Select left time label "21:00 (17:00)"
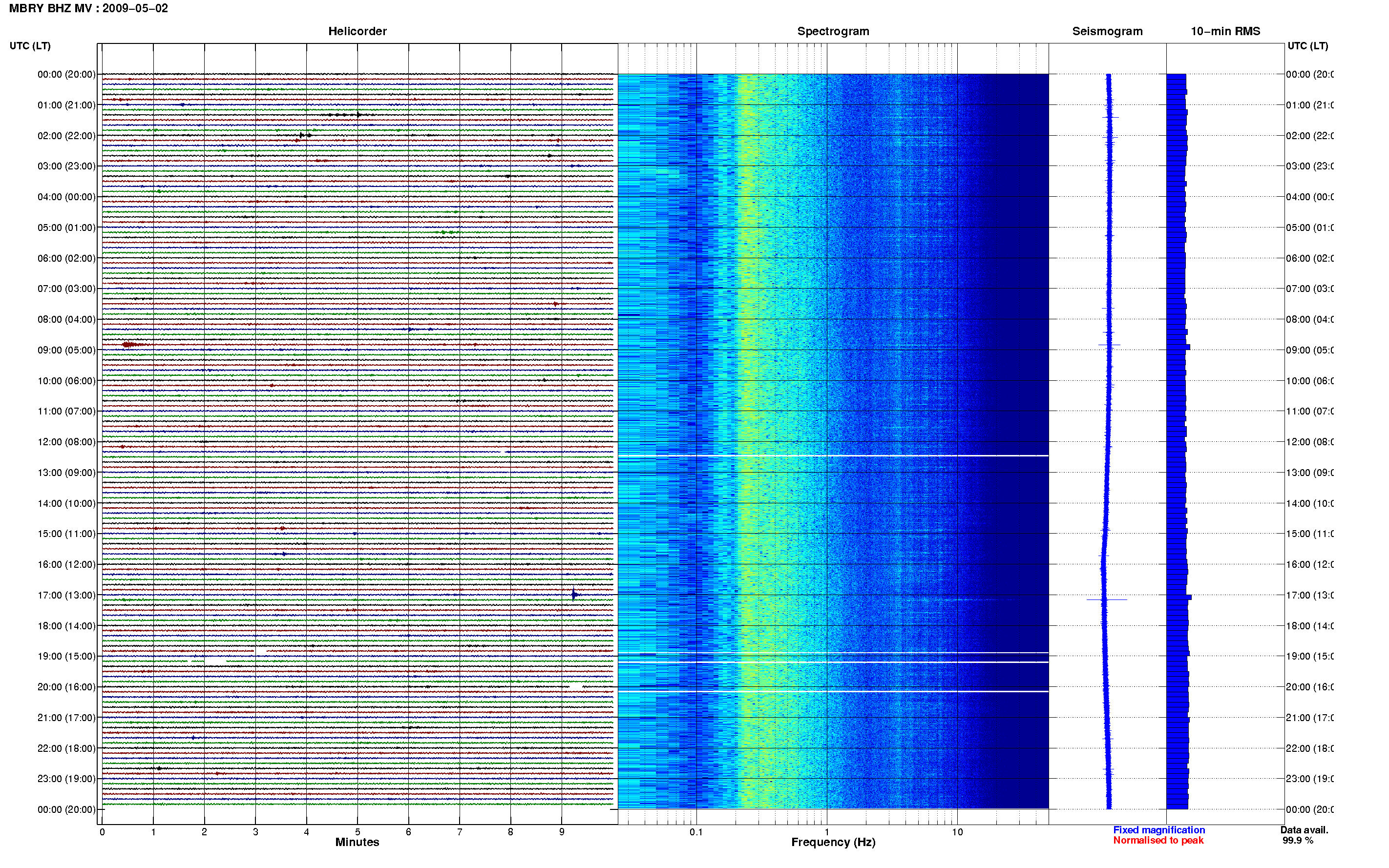The height and width of the screenshot is (868, 1389). [x=66, y=718]
